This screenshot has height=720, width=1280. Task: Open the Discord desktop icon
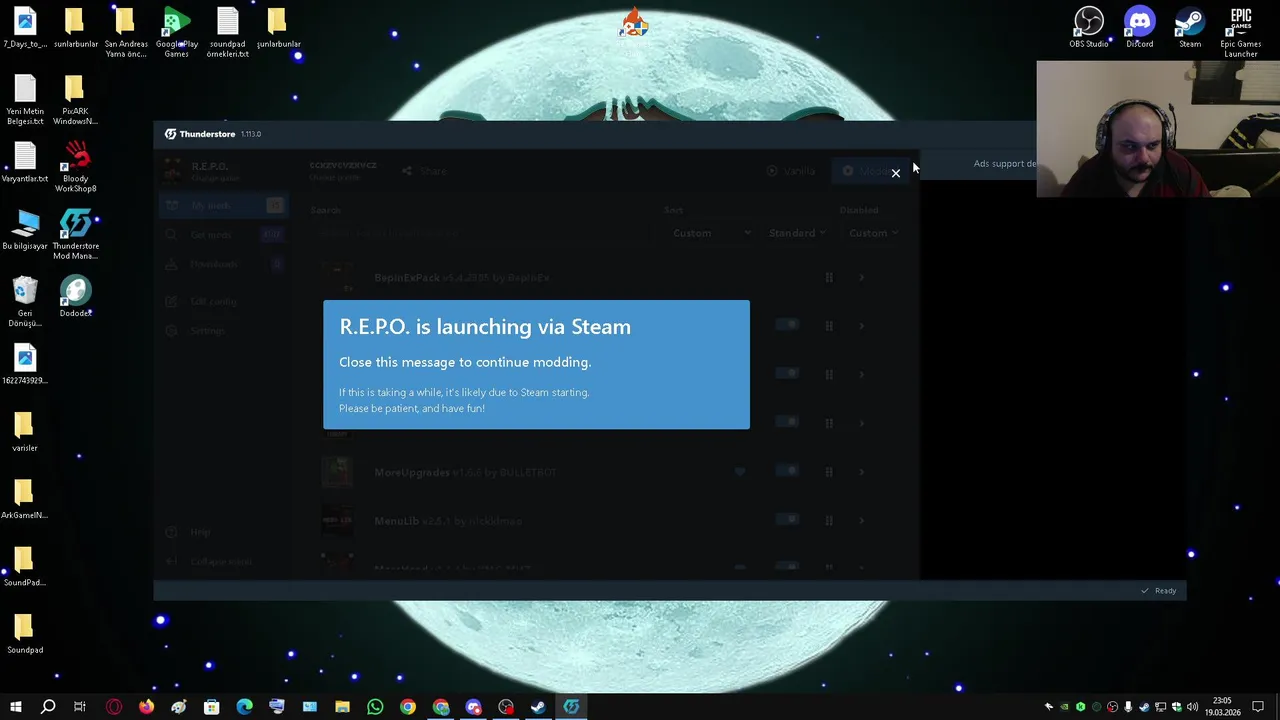pyautogui.click(x=1140, y=28)
